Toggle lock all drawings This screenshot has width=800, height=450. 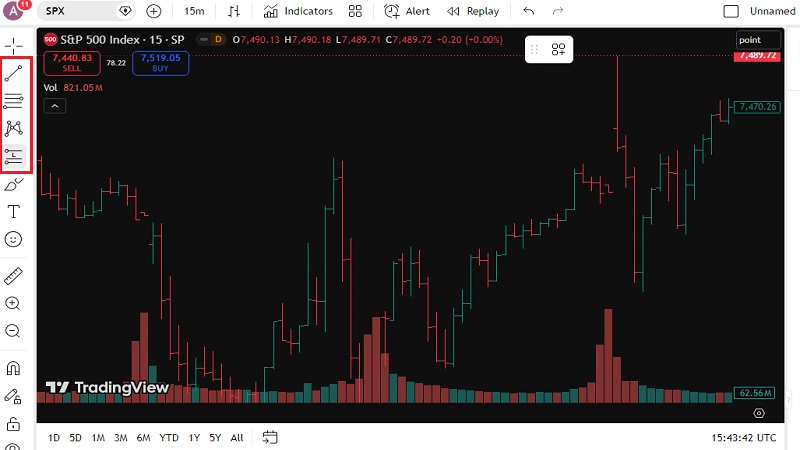tap(13, 423)
